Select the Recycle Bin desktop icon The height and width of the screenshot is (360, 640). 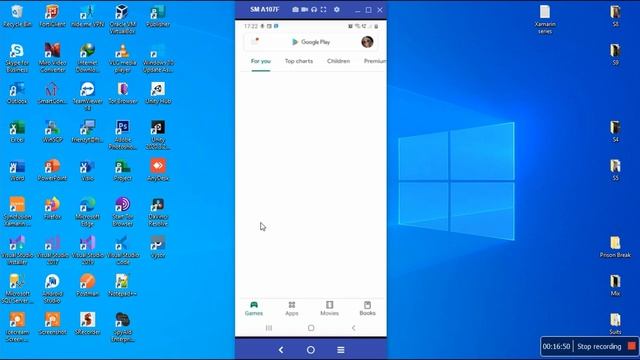coord(17,16)
